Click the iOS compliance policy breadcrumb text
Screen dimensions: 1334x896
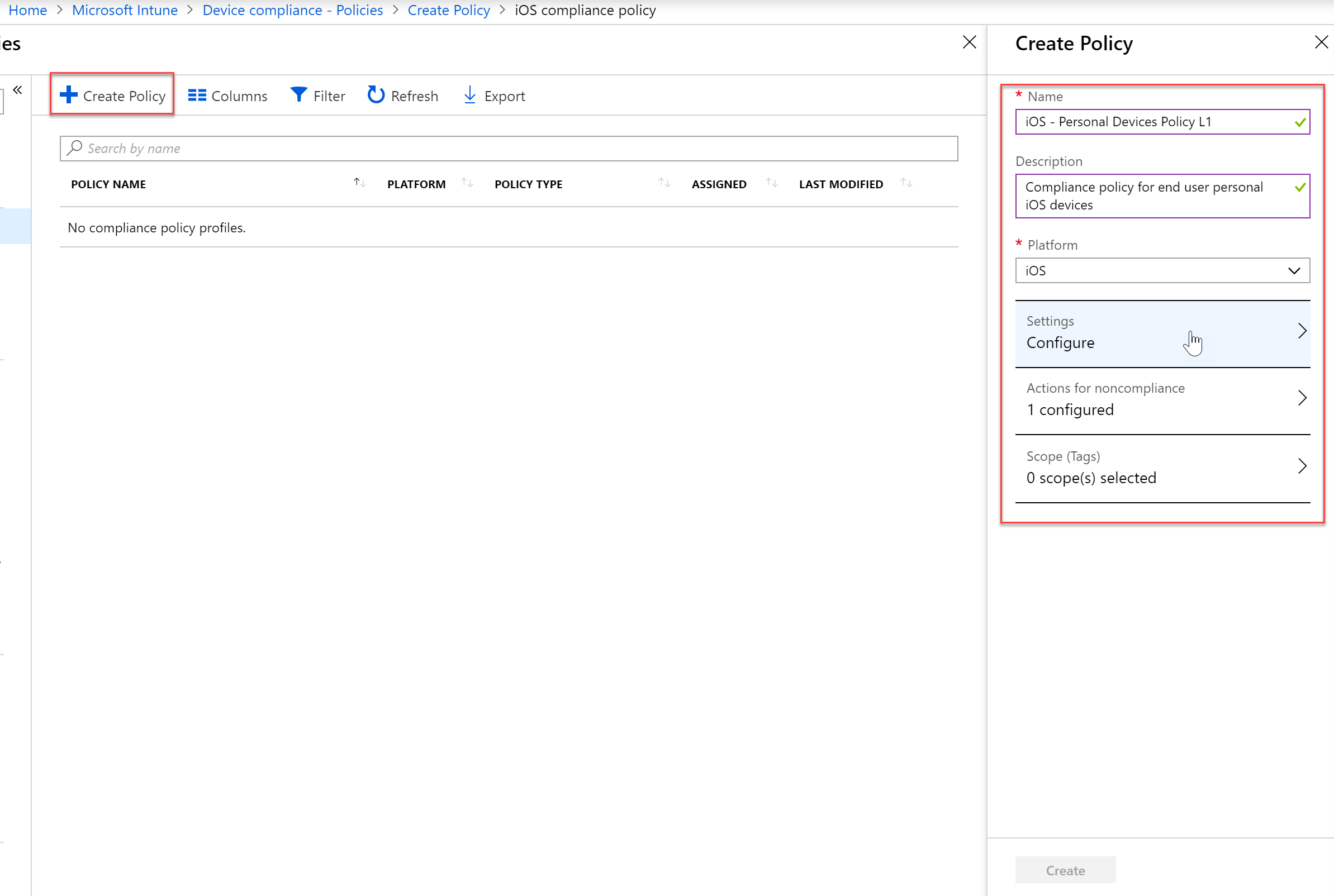tap(585, 10)
